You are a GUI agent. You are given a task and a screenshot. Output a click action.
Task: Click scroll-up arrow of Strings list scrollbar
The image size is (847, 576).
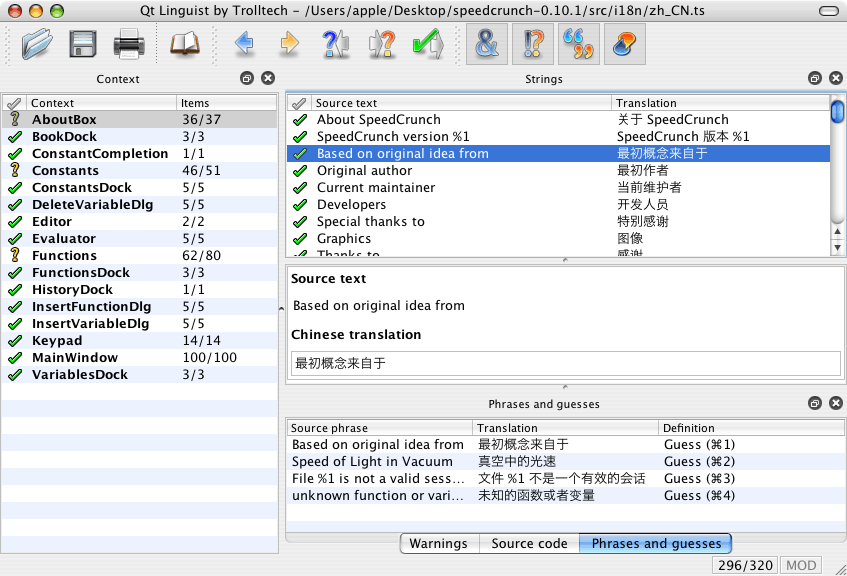tap(837, 231)
